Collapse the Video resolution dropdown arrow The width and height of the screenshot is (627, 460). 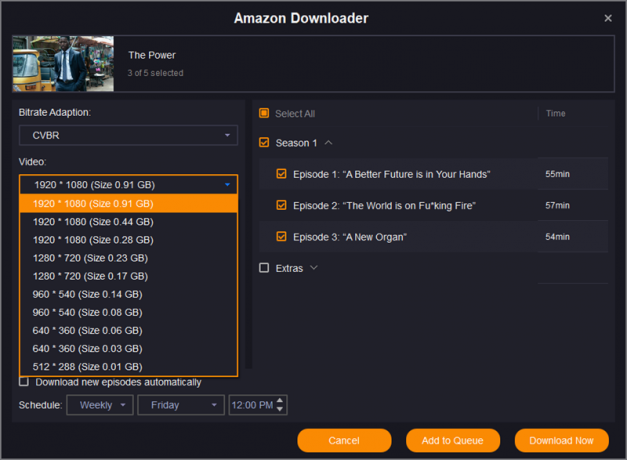point(227,185)
